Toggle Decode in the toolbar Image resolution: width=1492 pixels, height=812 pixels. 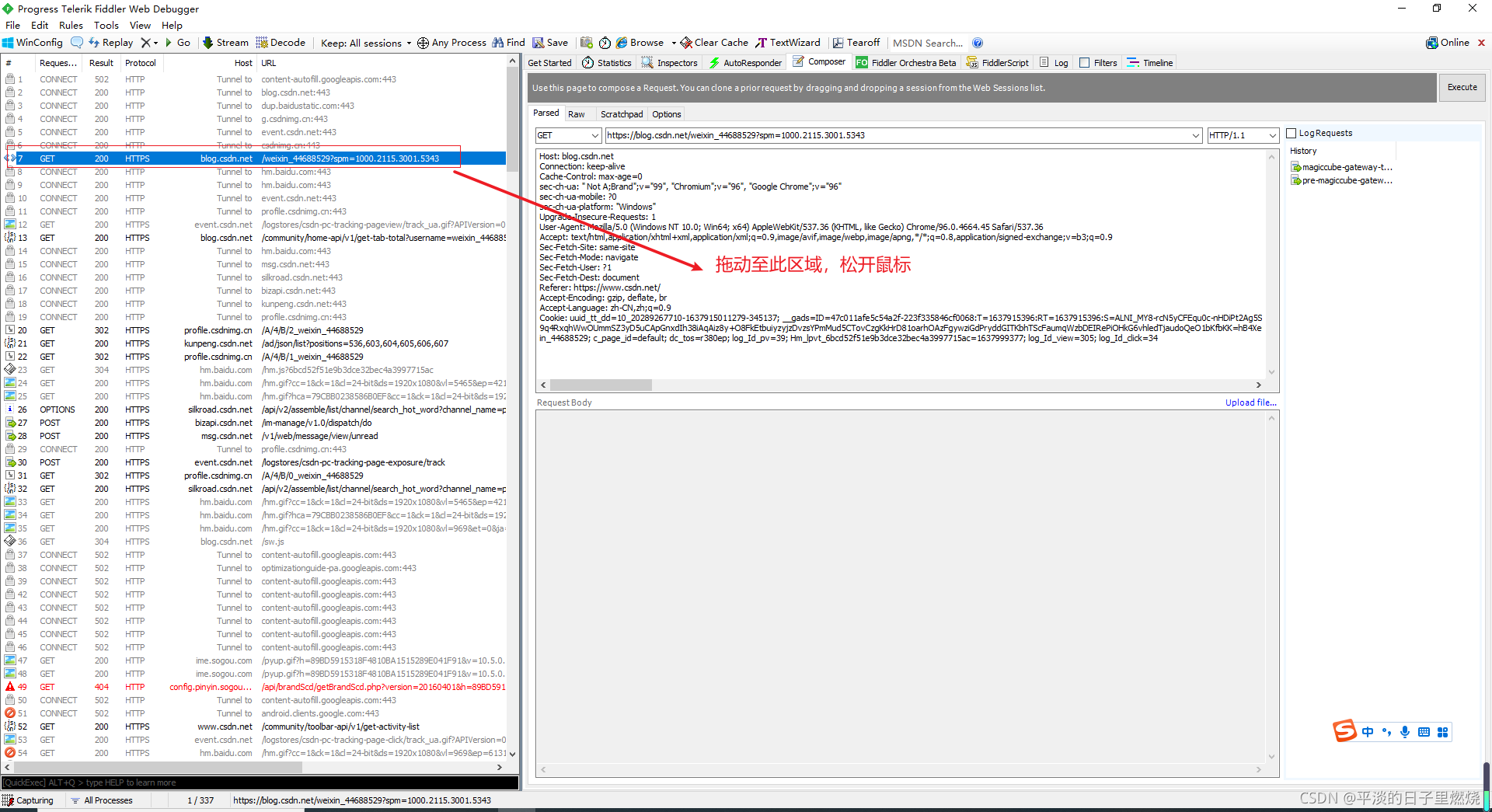(281, 43)
